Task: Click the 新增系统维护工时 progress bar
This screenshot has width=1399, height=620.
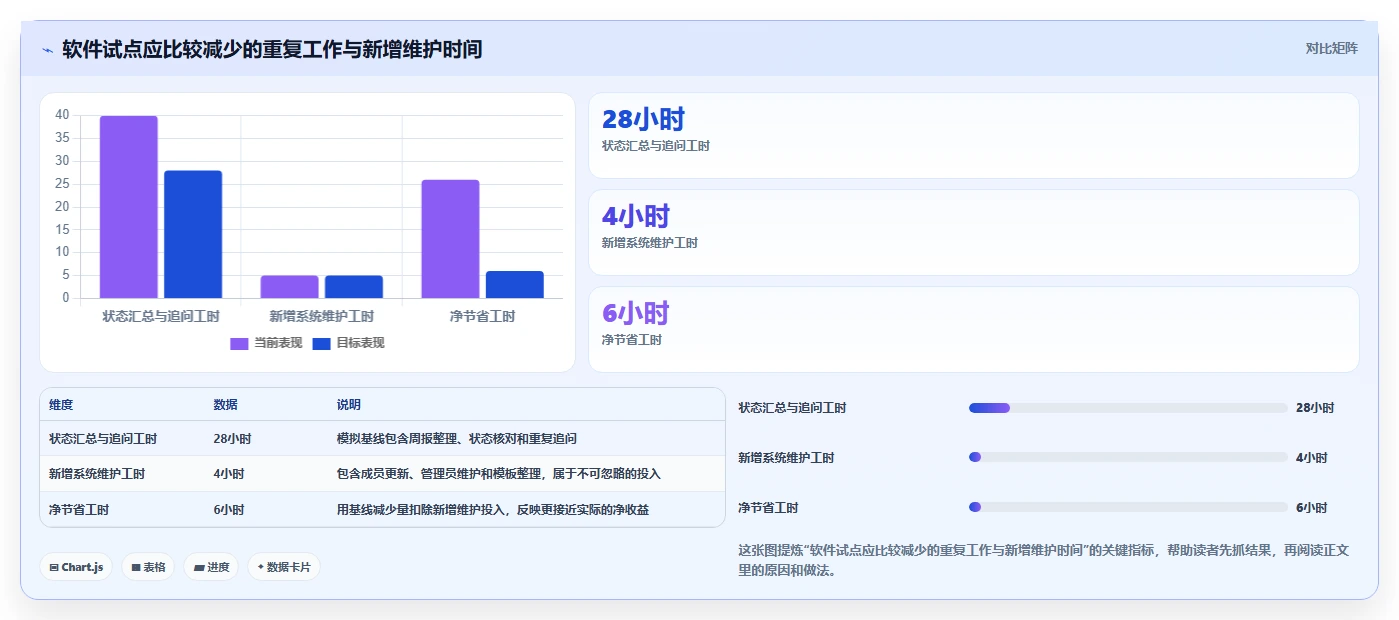Action: coord(1128,458)
